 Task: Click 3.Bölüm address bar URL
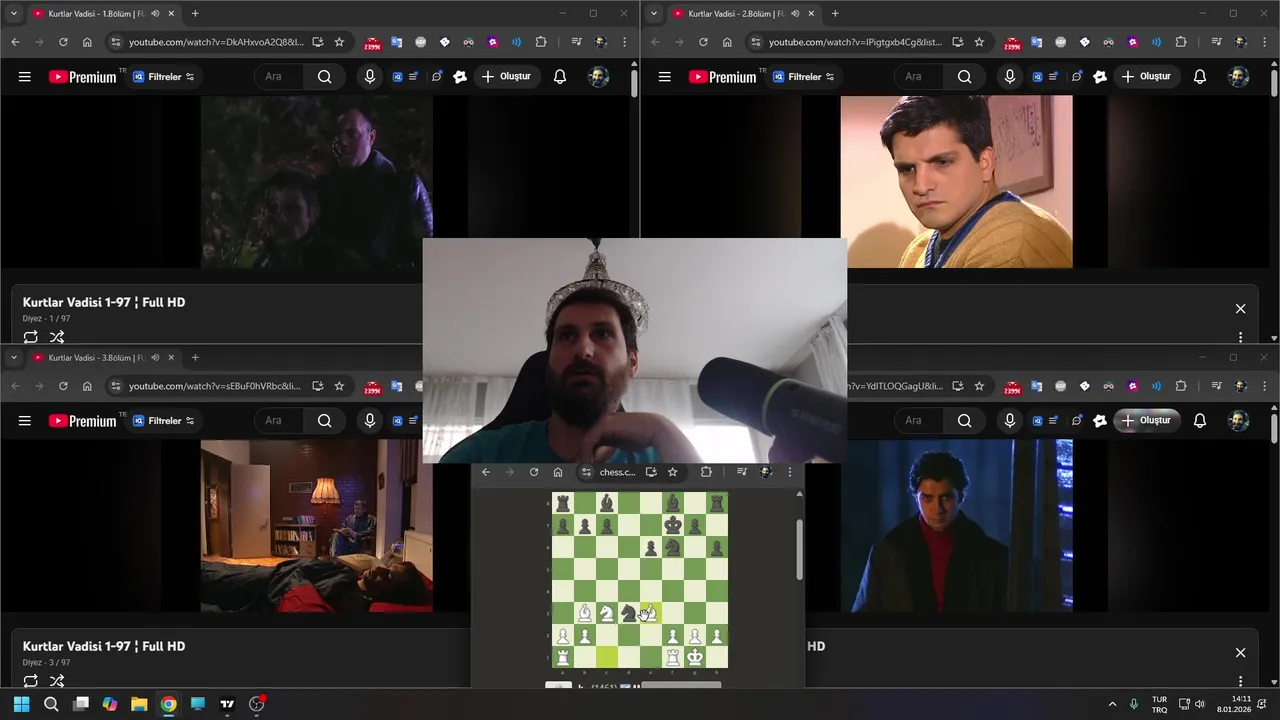click(215, 386)
